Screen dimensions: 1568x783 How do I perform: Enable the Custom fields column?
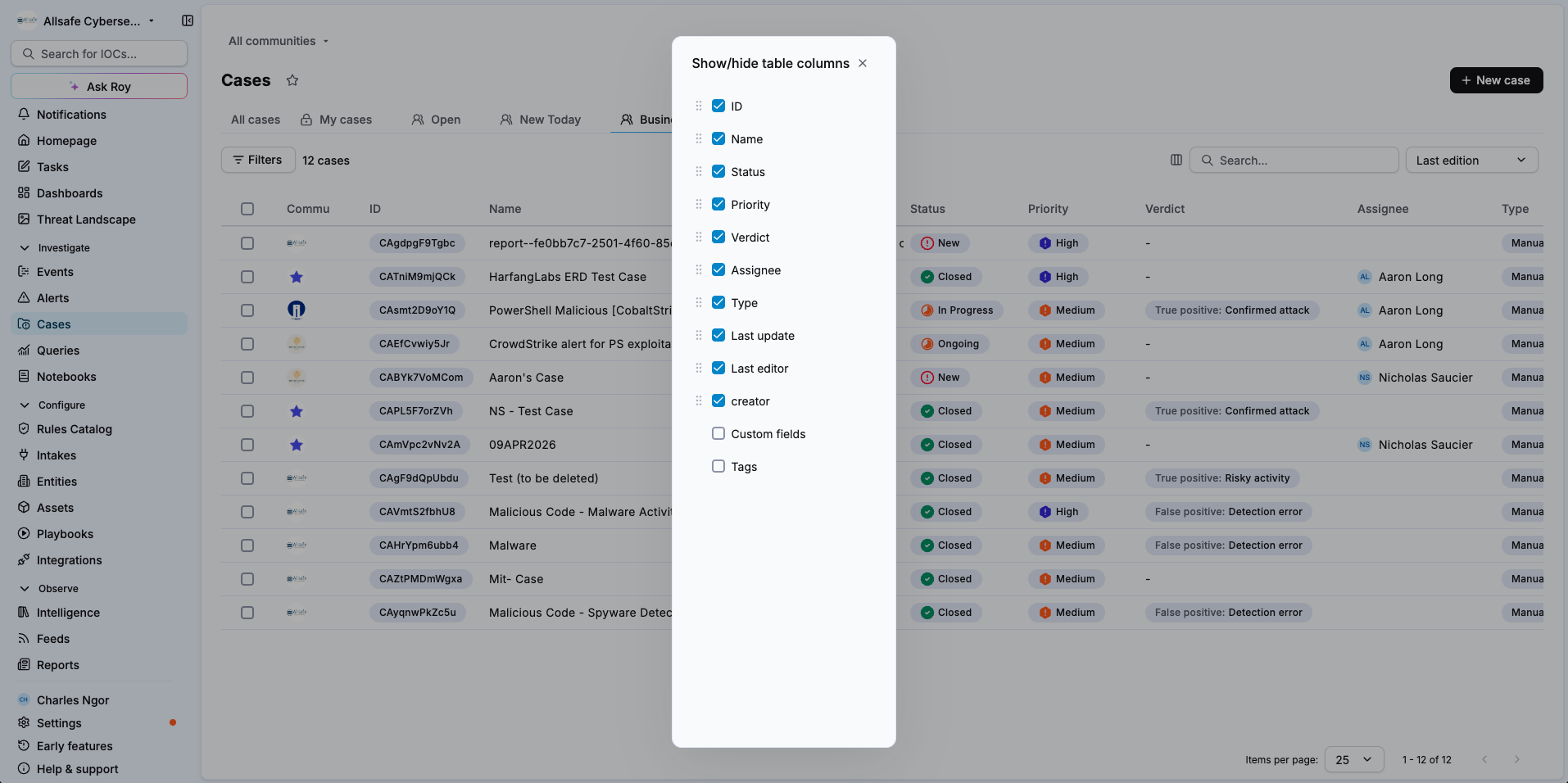tap(718, 433)
